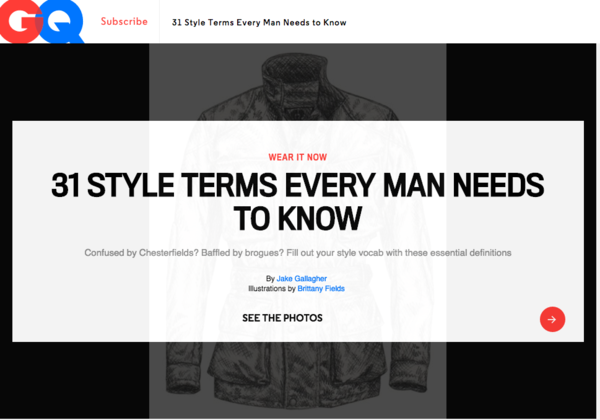Image resolution: width=600 pixels, height=420 pixels.
Task: Open author Jake Gallagher's page
Action: click(x=302, y=278)
